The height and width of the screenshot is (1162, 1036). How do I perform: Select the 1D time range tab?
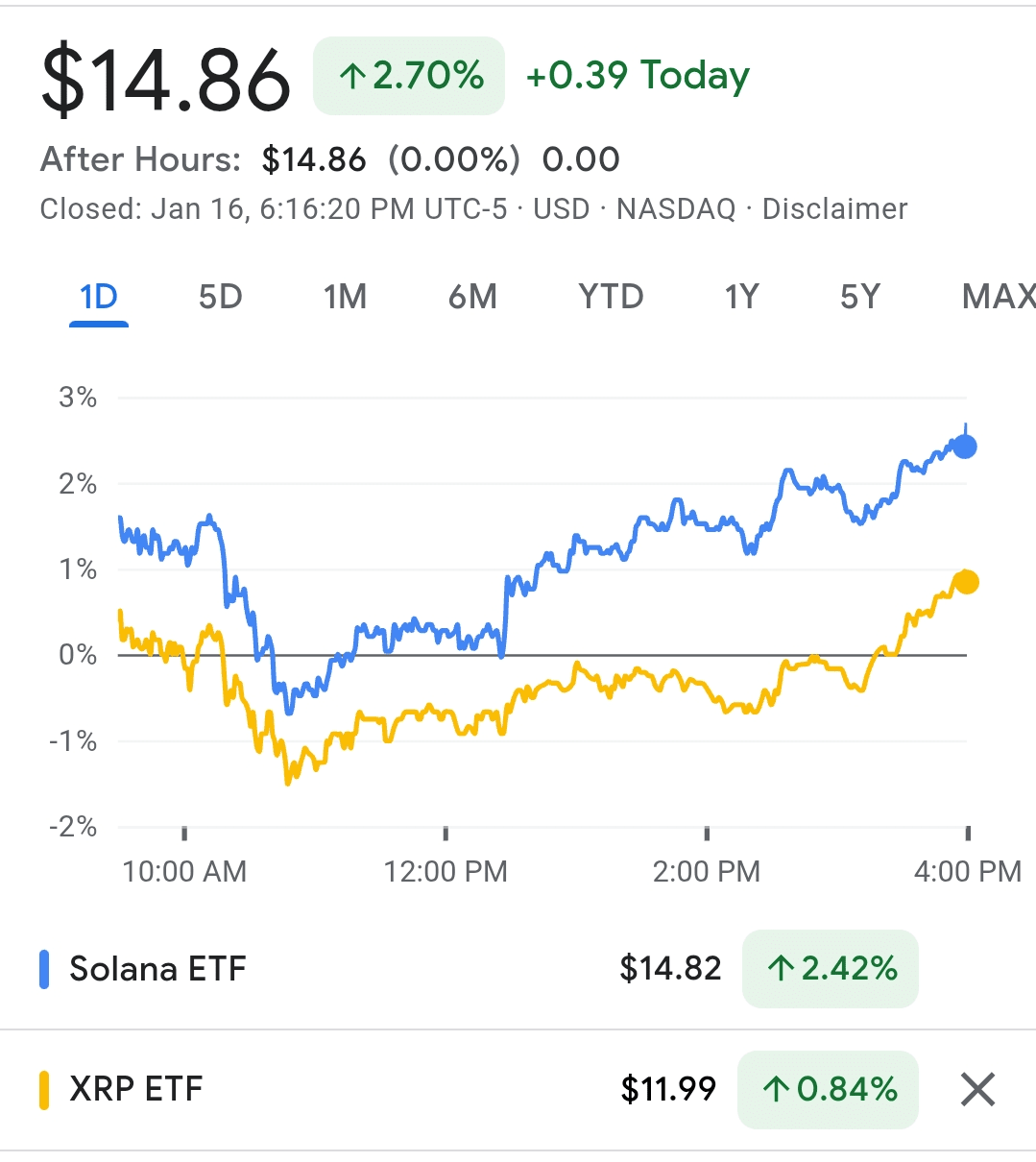tap(99, 298)
